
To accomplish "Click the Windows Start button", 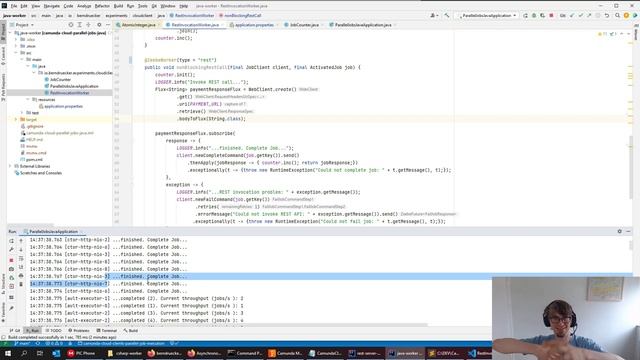I will (x=8, y=353).
